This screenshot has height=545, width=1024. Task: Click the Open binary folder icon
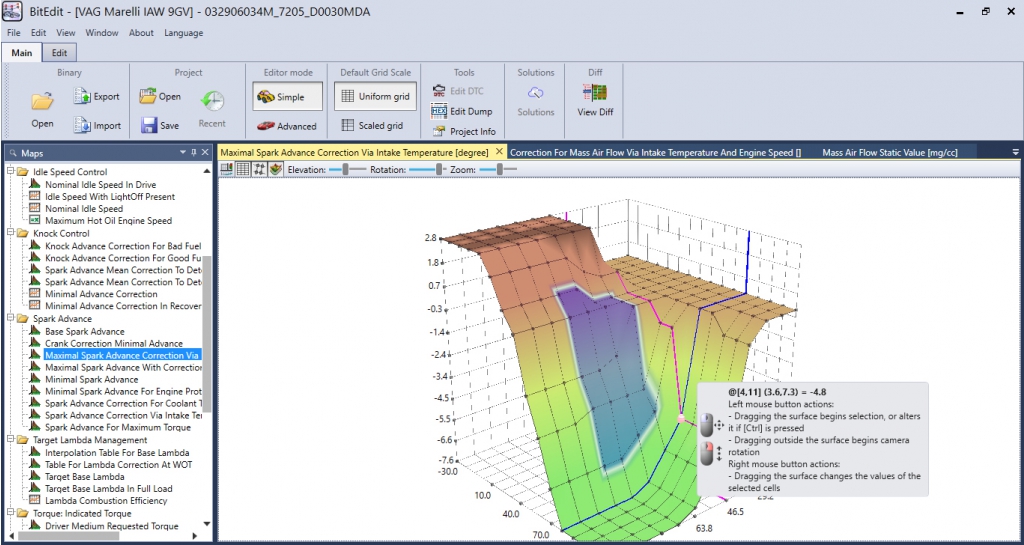coord(42,101)
